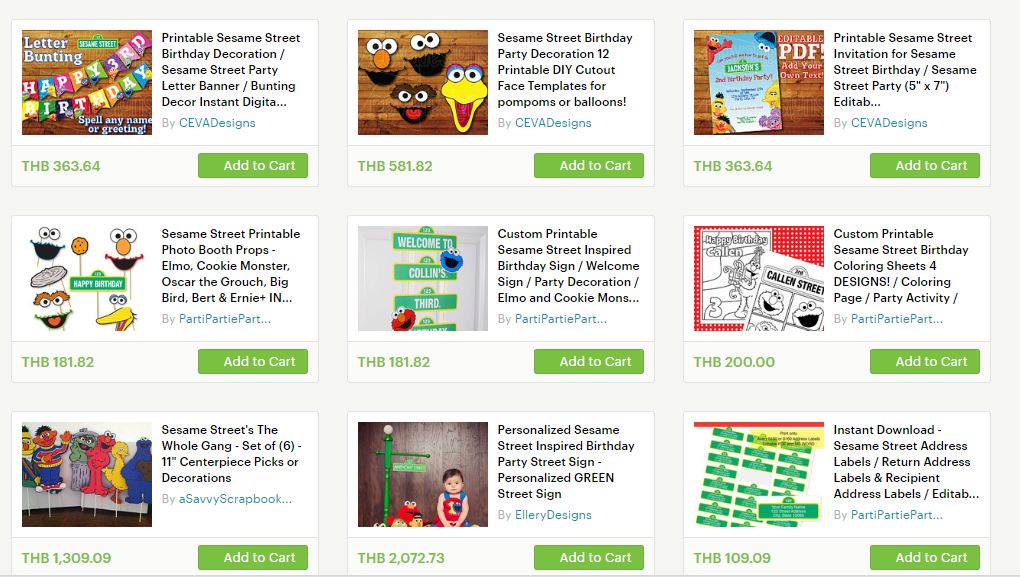
Task: Open the address labels product image
Action: pos(758,474)
